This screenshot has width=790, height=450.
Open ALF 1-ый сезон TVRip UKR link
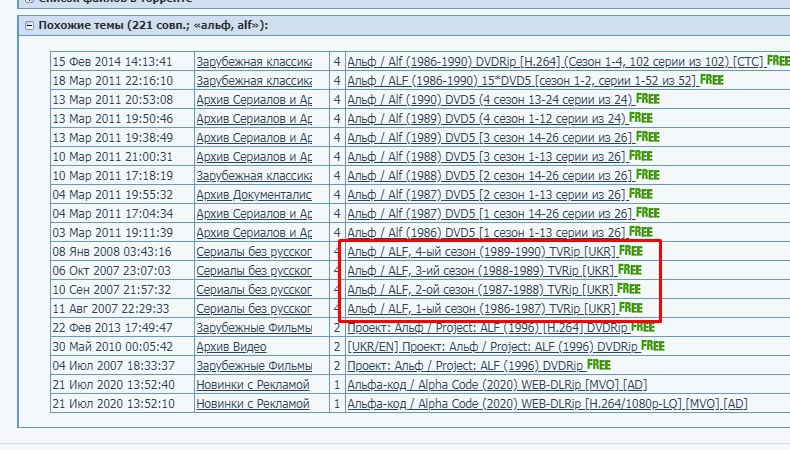coord(482,308)
